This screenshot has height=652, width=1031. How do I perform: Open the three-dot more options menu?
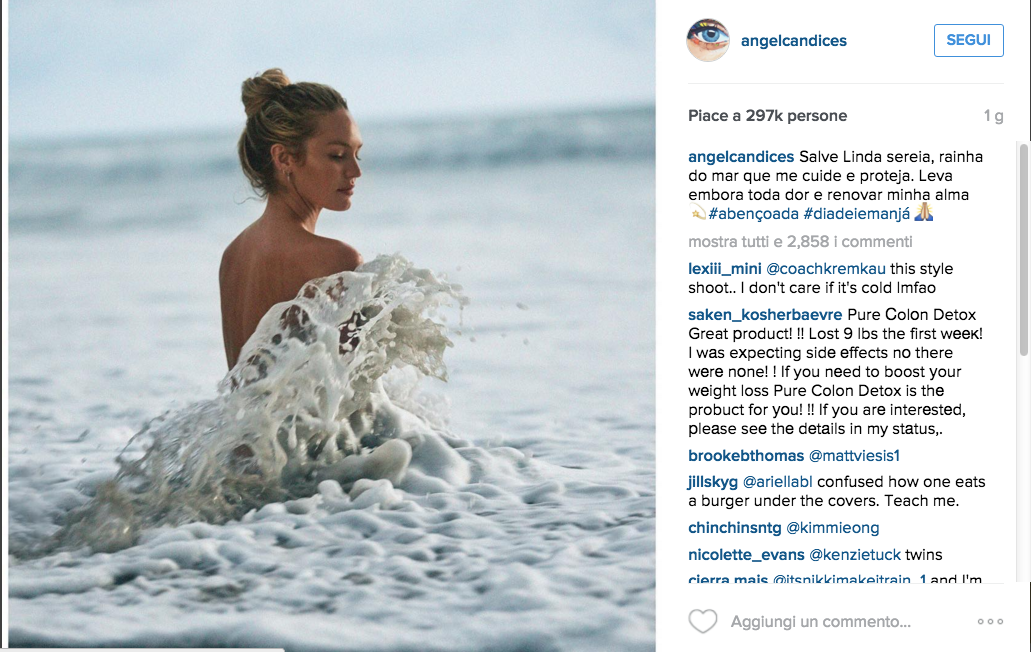990,621
